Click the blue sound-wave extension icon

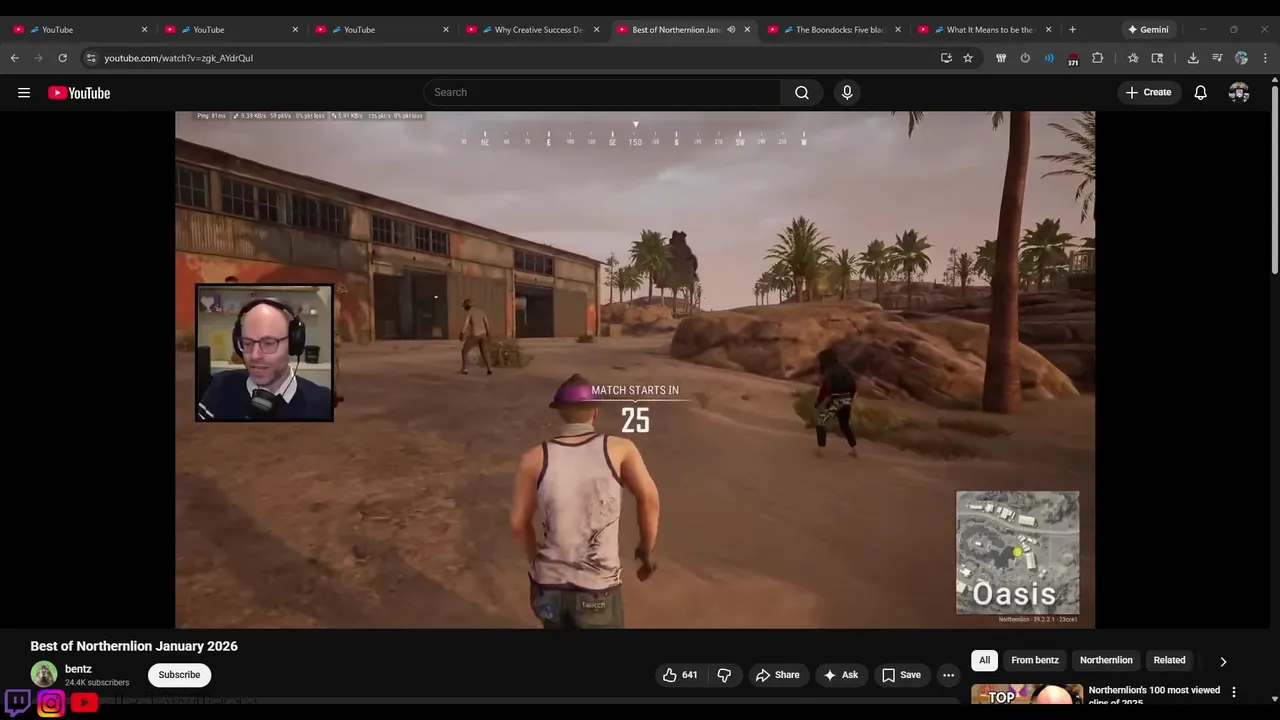coord(1049,58)
